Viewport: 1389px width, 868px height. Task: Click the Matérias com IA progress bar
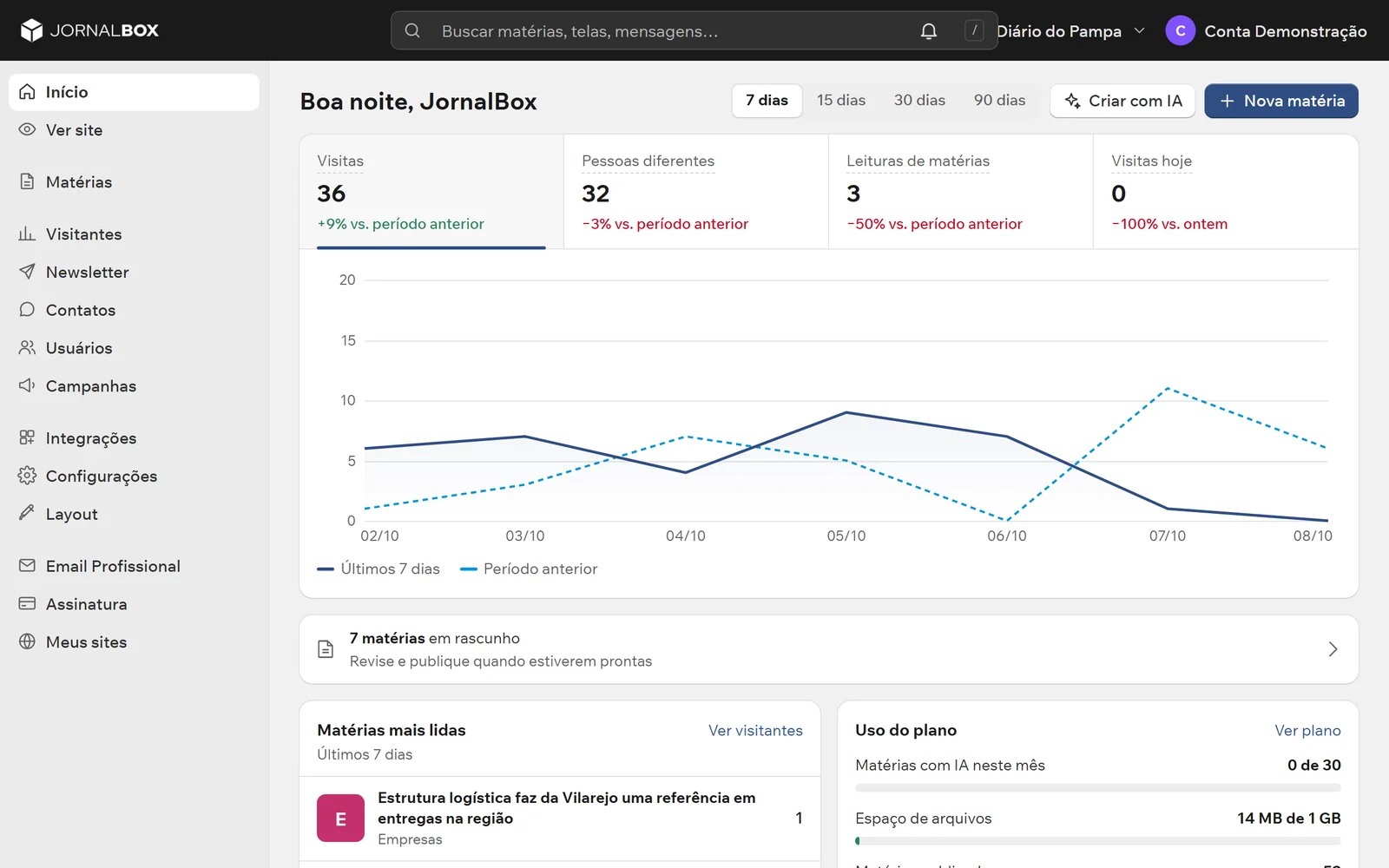click(1098, 788)
